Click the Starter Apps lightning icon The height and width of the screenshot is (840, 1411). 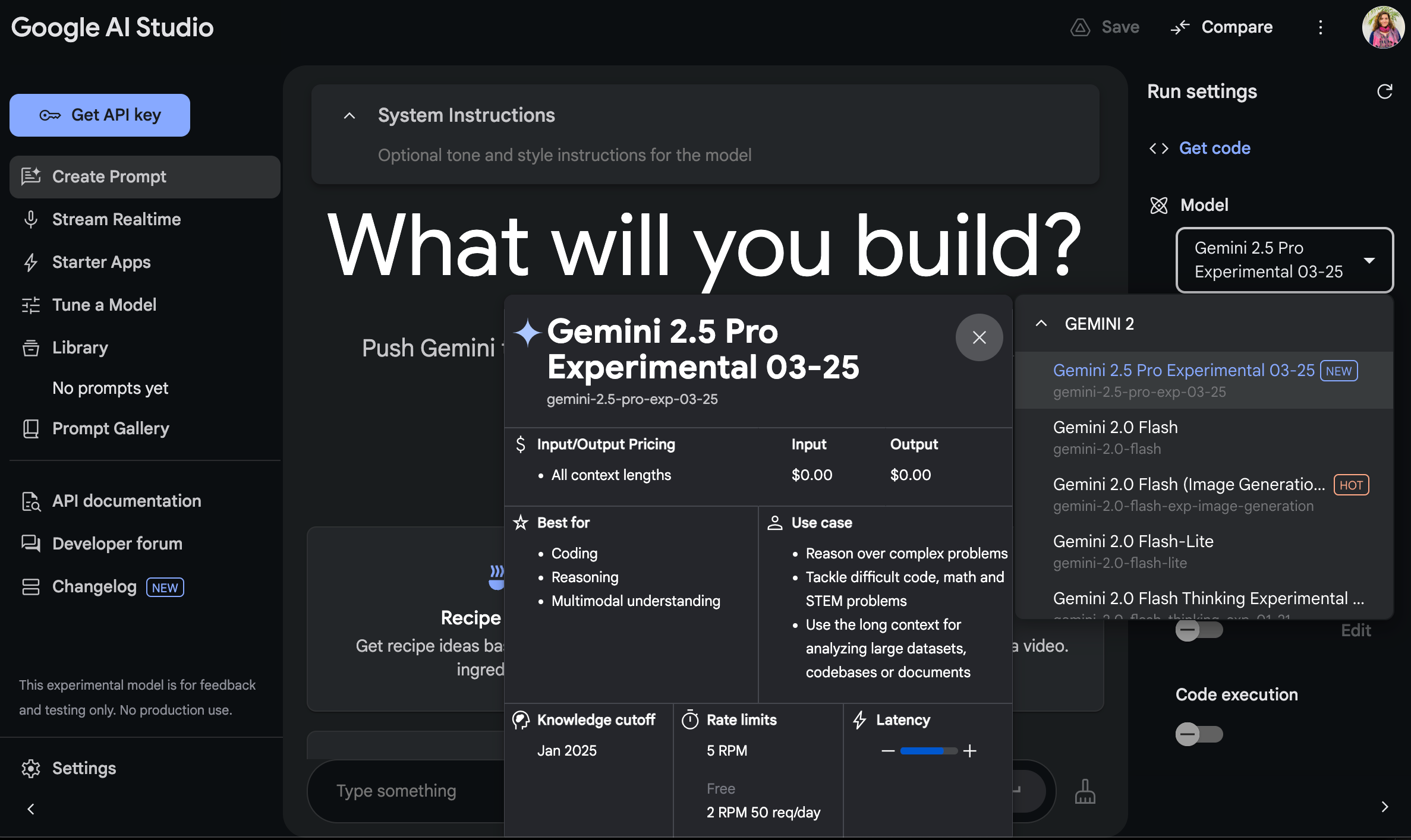pyautogui.click(x=31, y=263)
